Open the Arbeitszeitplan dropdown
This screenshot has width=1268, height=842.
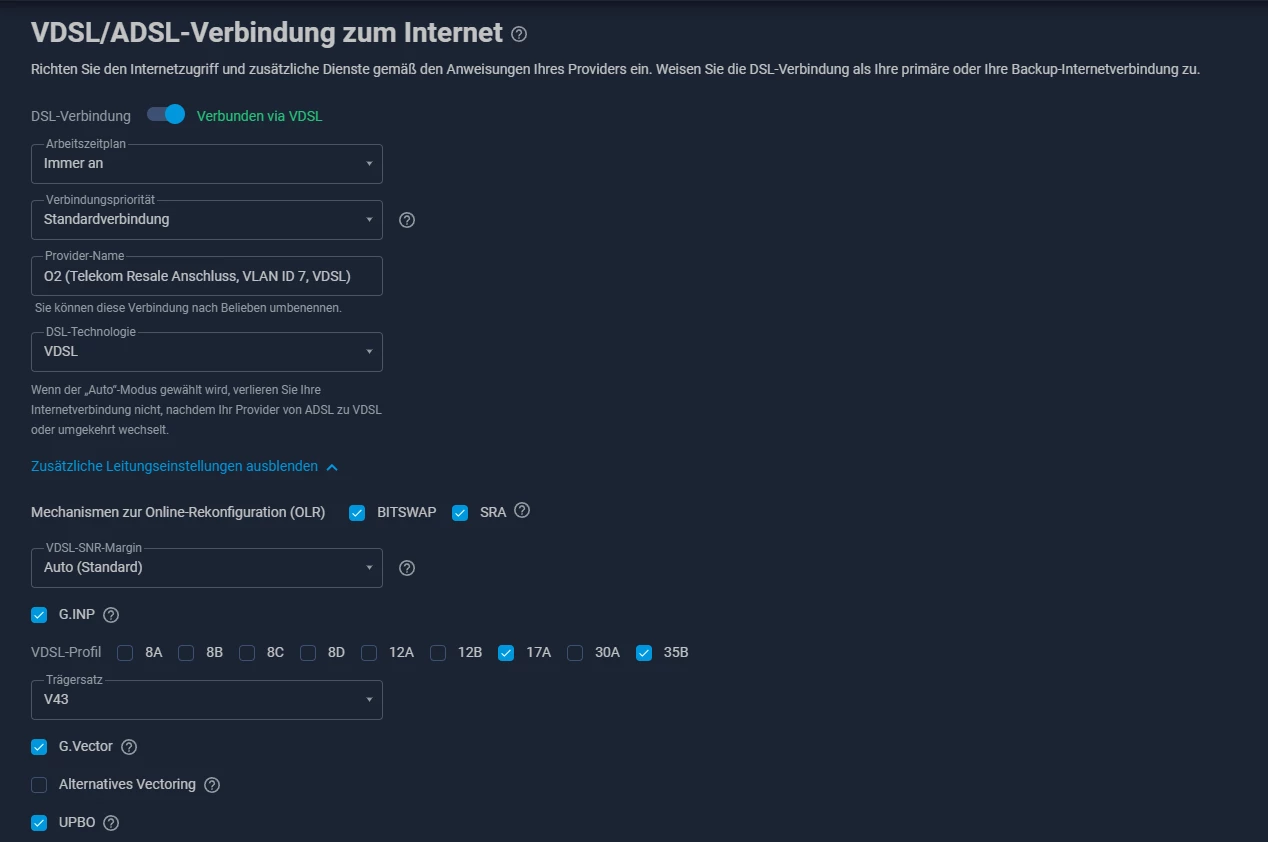coord(206,164)
